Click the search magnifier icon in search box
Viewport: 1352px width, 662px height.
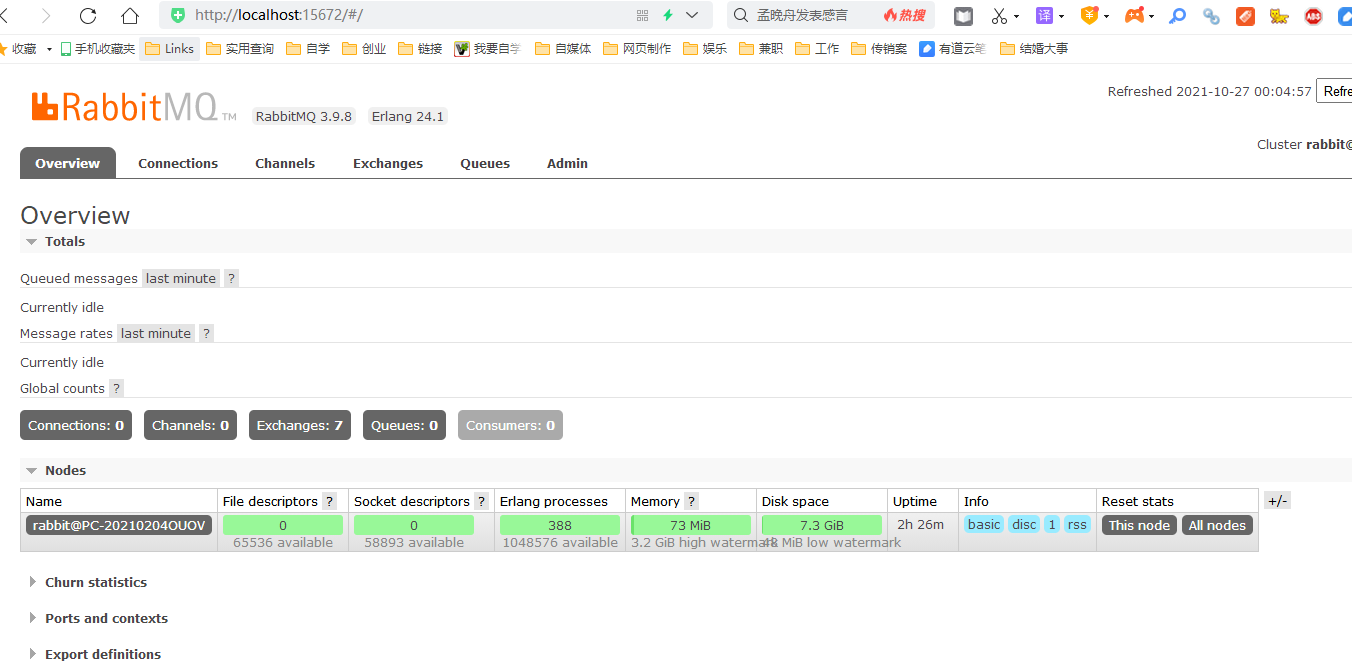tap(741, 15)
